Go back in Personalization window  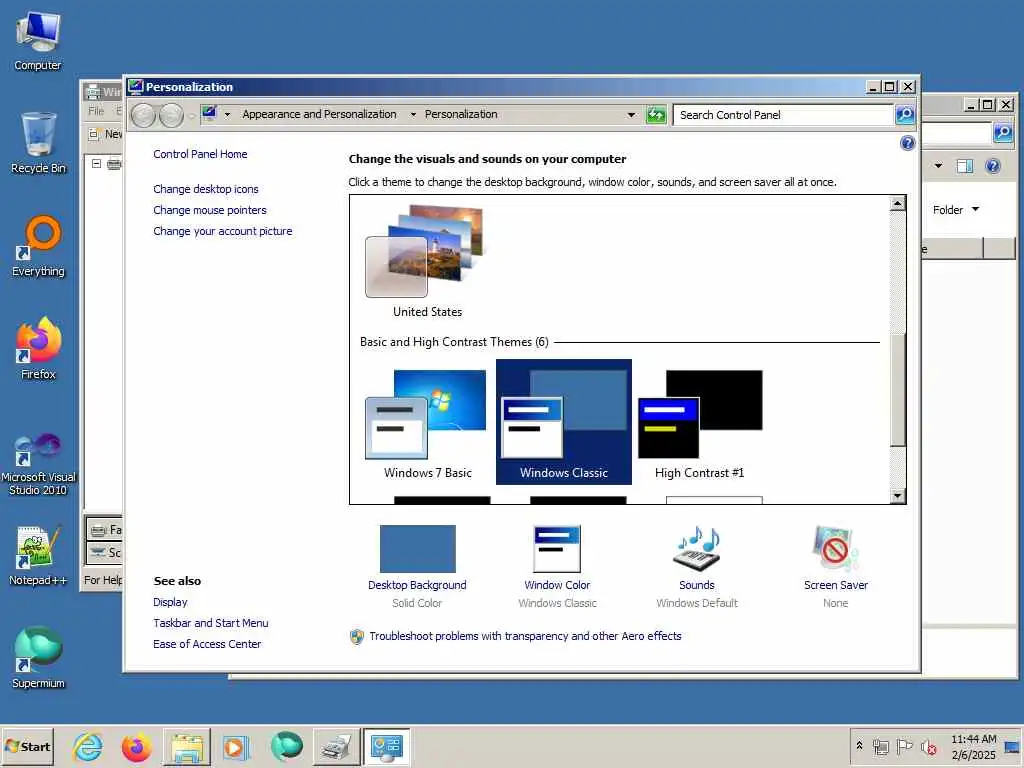(143, 116)
